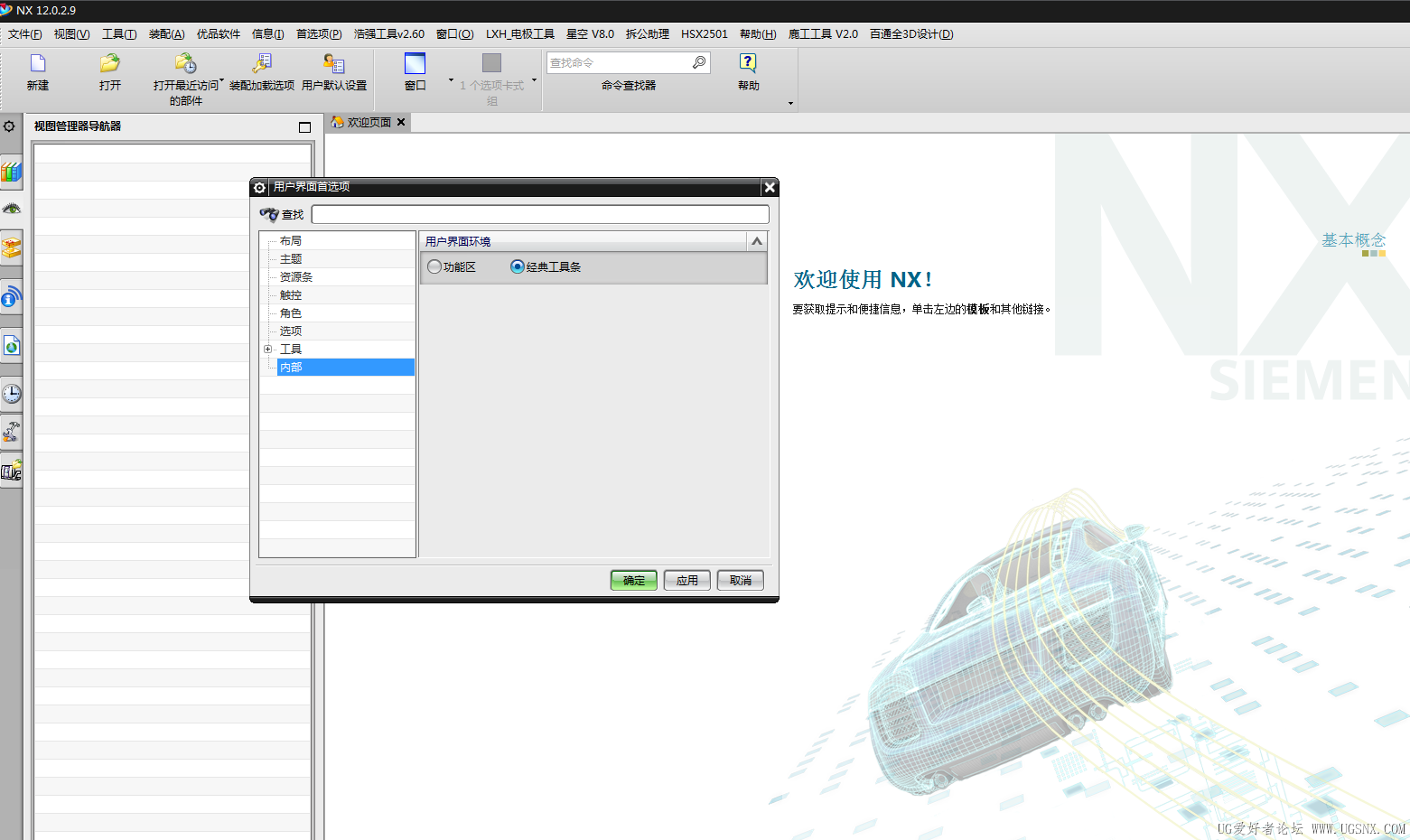The height and width of the screenshot is (840, 1410).
Task: Switch to the 欢迎页面 tab
Action: (x=369, y=122)
